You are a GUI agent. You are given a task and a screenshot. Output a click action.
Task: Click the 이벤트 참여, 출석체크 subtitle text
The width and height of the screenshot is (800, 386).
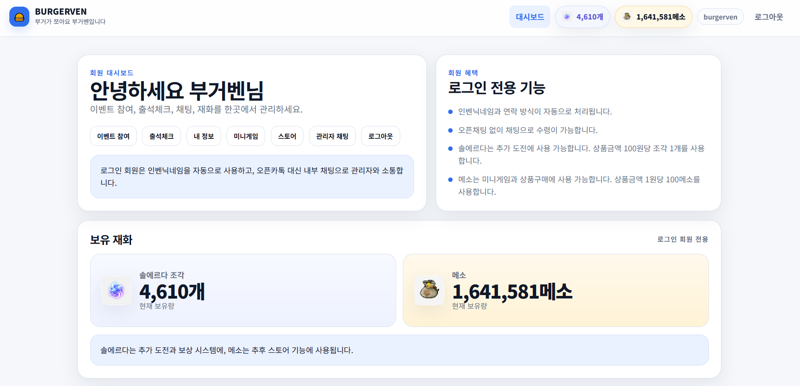196,110
